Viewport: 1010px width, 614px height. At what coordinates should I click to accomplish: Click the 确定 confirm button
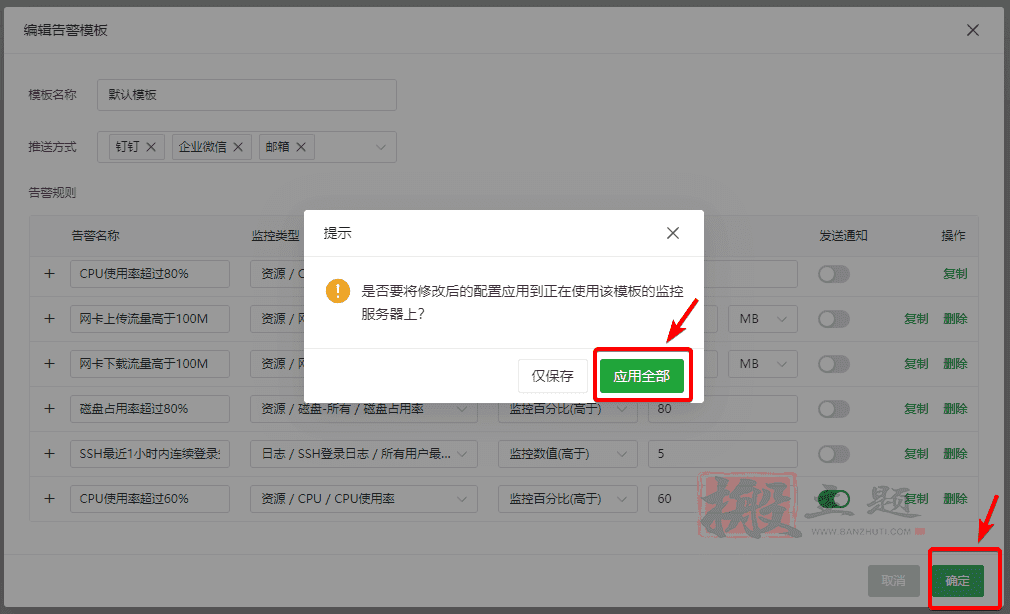(957, 580)
